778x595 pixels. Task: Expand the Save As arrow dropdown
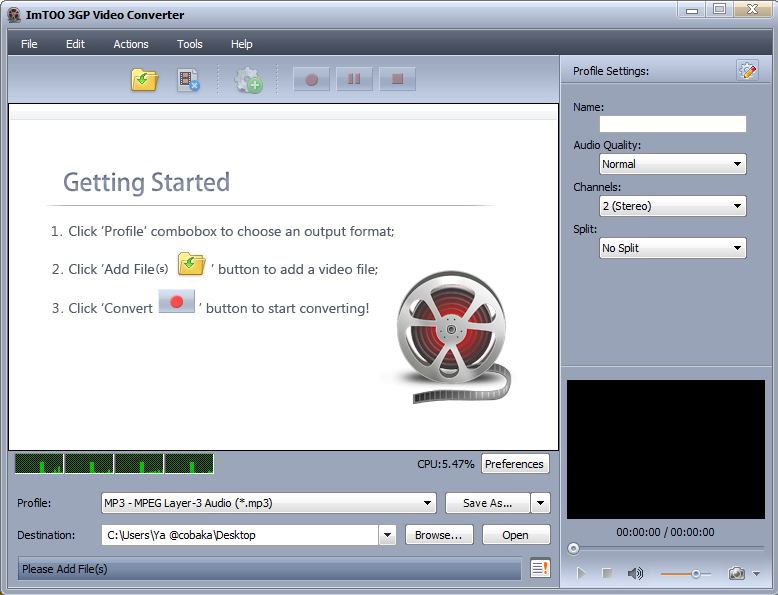tap(540, 503)
